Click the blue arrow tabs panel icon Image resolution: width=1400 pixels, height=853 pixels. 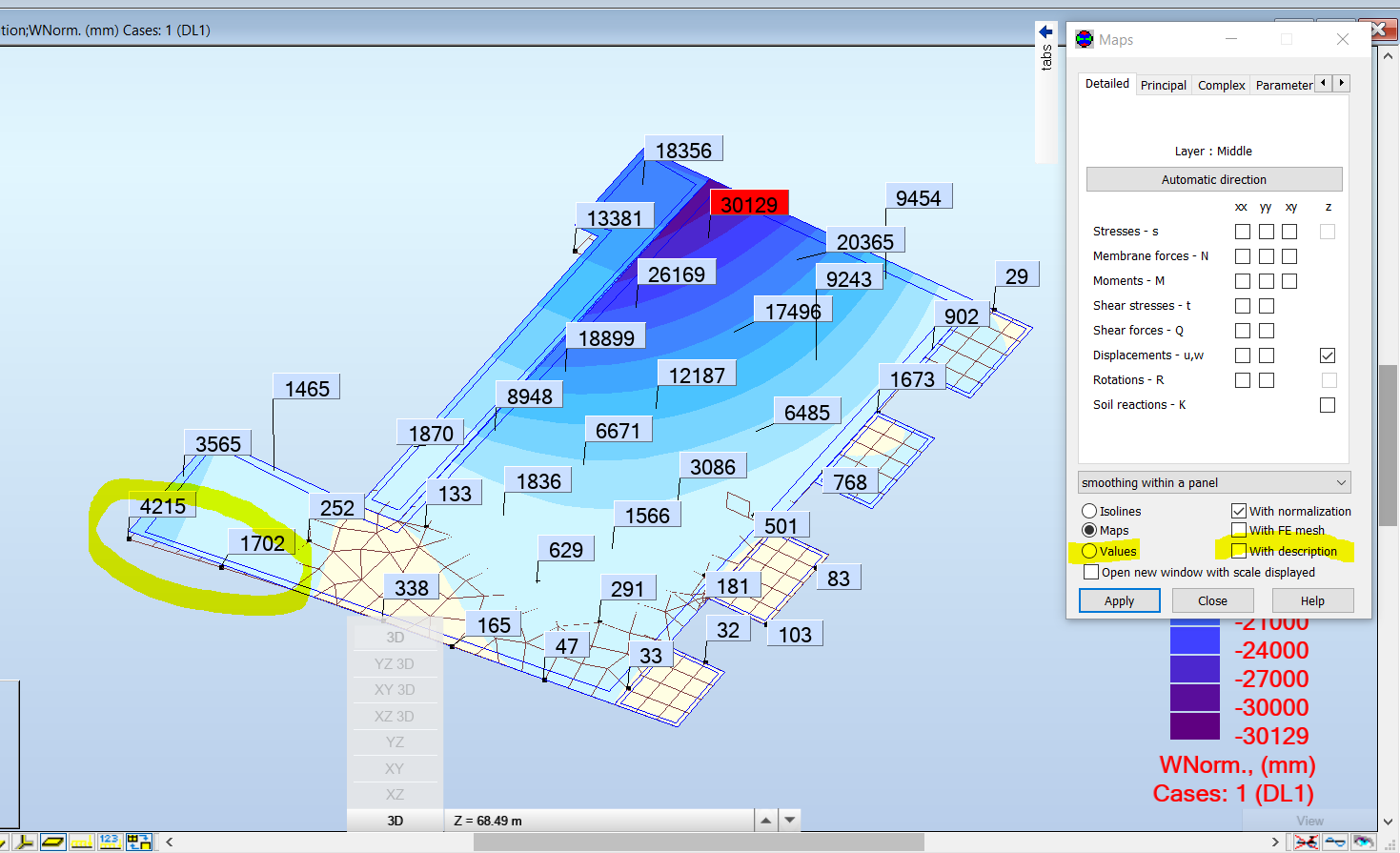point(1045,31)
